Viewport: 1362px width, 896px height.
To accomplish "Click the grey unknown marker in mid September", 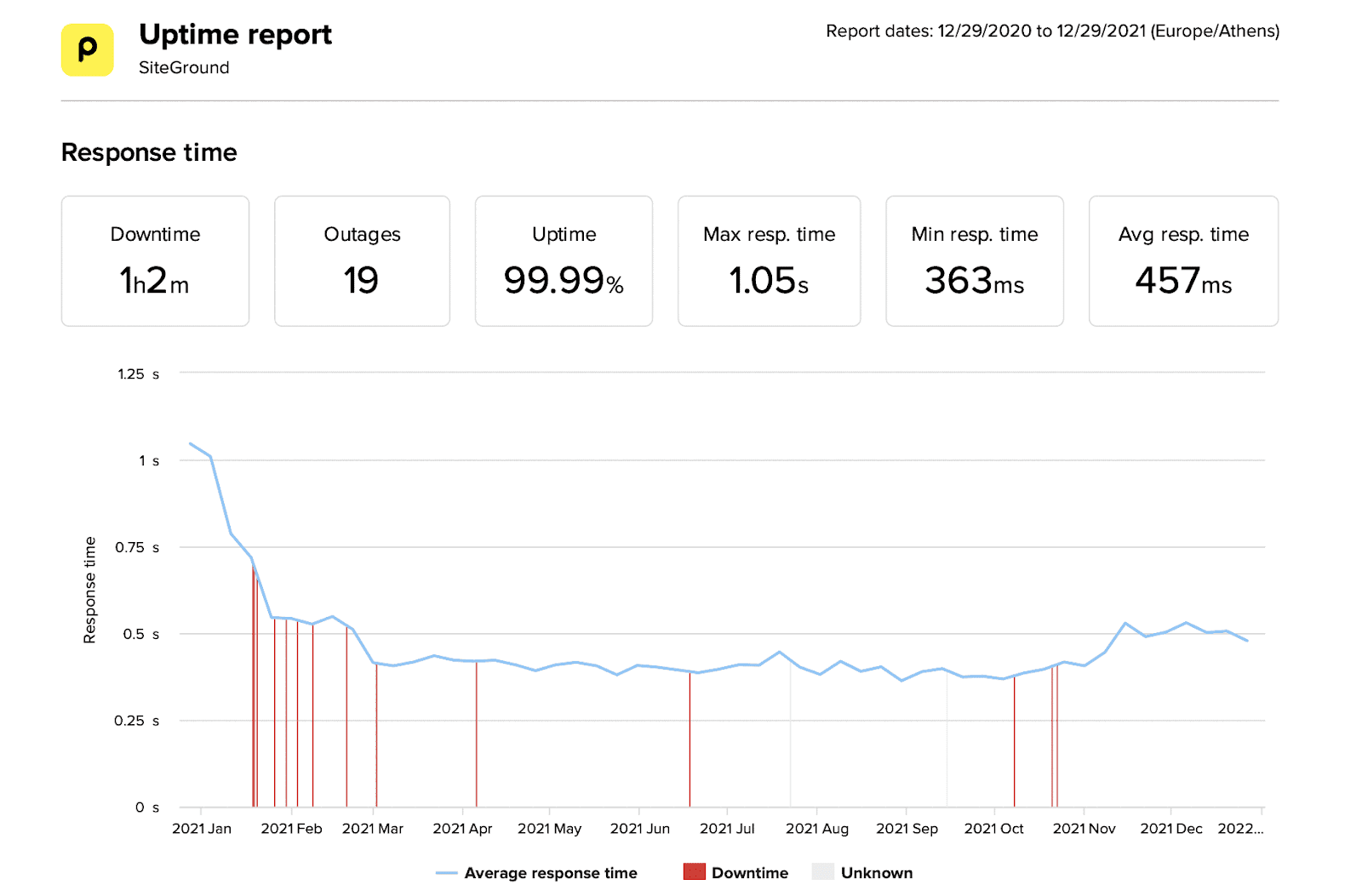I will (947, 739).
